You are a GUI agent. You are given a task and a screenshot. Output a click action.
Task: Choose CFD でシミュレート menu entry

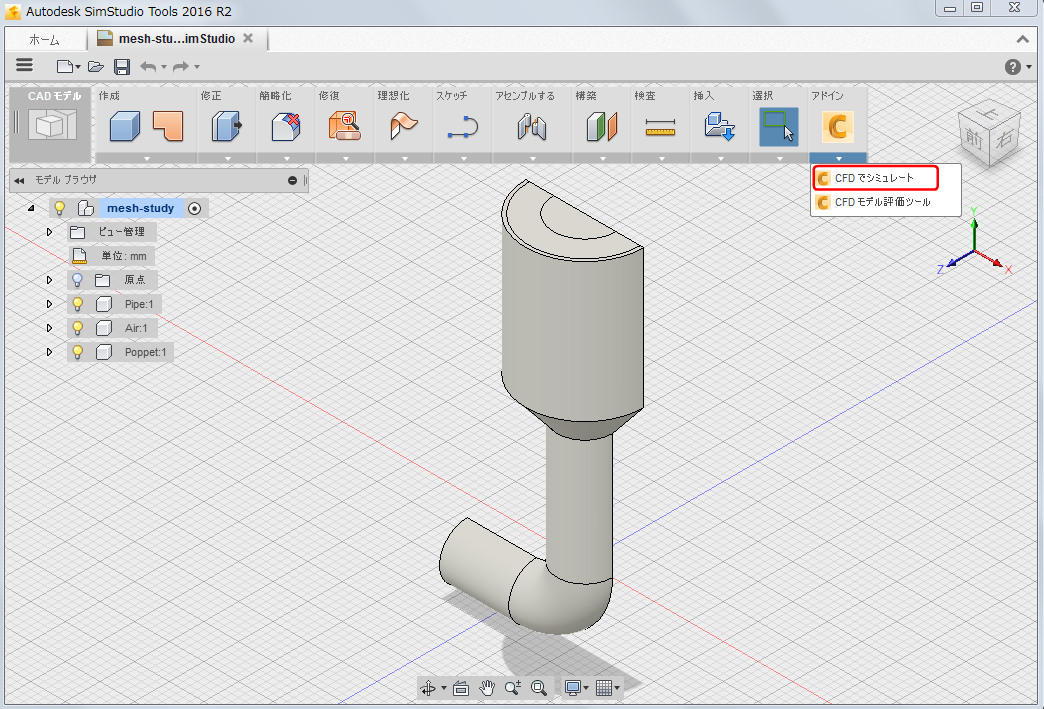874,178
